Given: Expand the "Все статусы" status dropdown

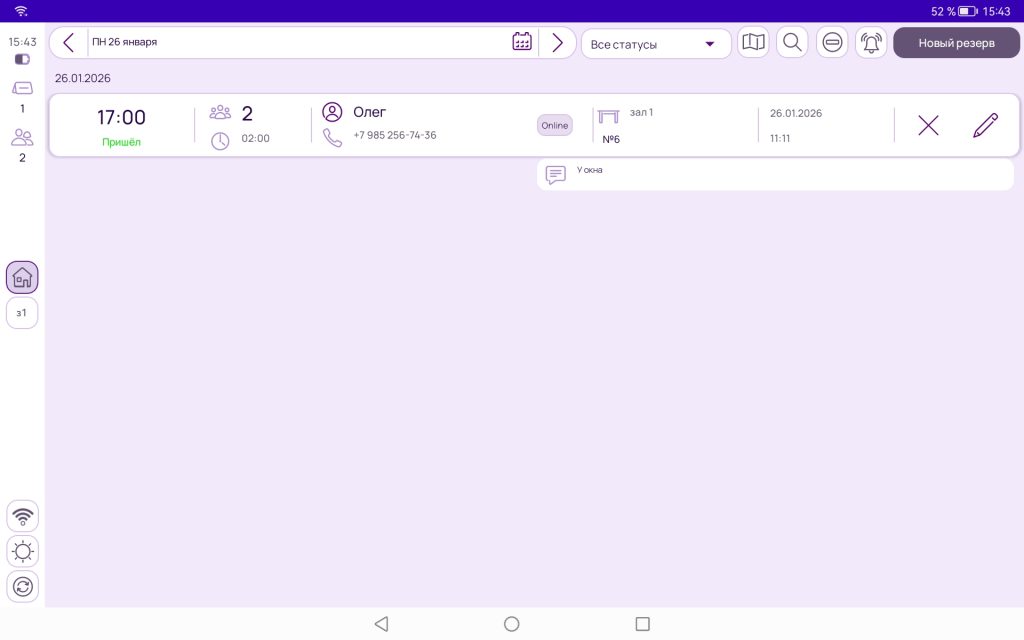Looking at the screenshot, I should pos(655,44).
